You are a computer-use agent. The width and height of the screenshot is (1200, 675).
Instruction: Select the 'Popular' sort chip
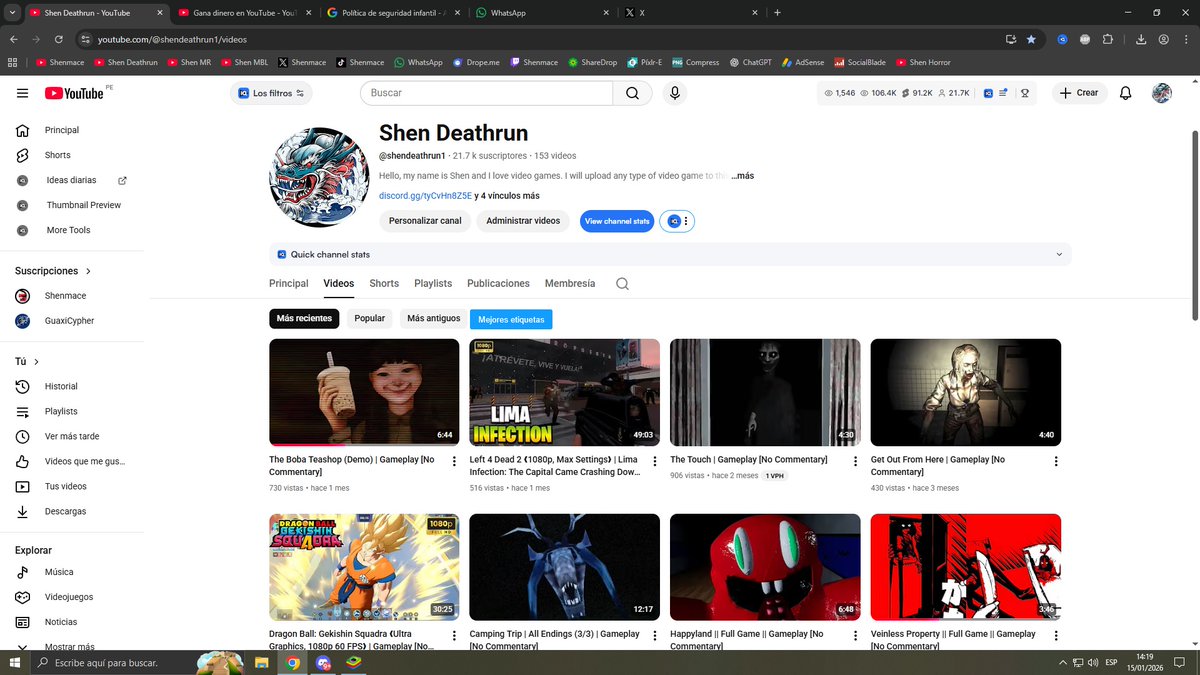[x=369, y=318]
